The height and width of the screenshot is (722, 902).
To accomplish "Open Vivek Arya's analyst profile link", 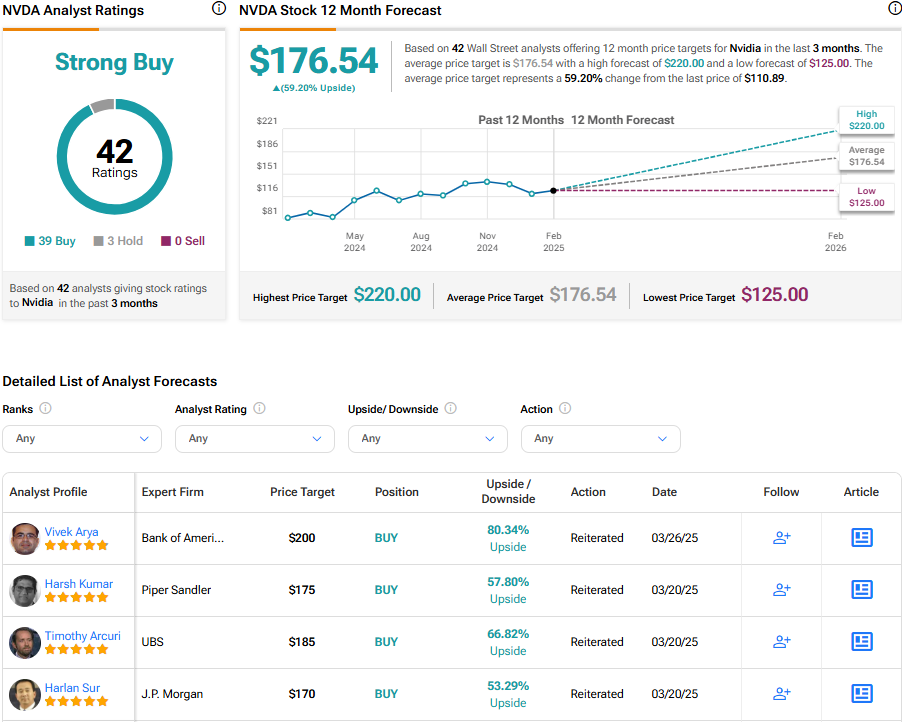I will [71, 532].
